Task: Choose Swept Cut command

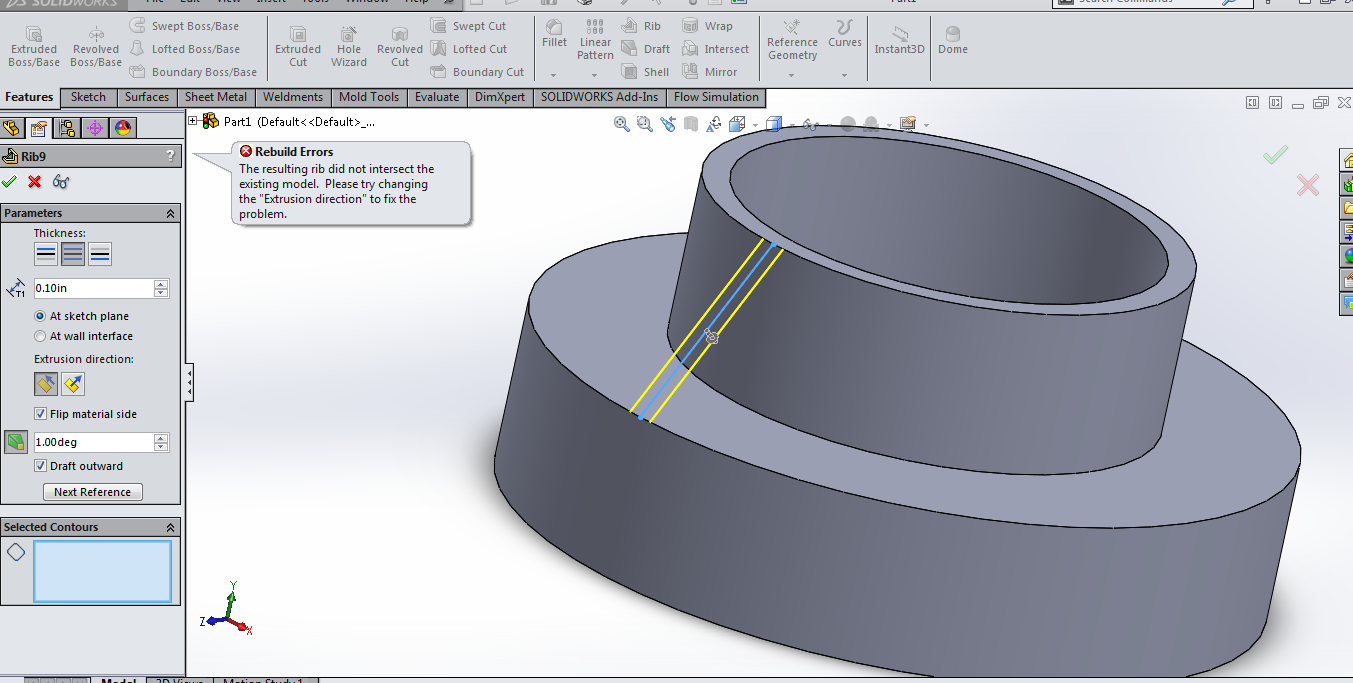Action: (468, 26)
